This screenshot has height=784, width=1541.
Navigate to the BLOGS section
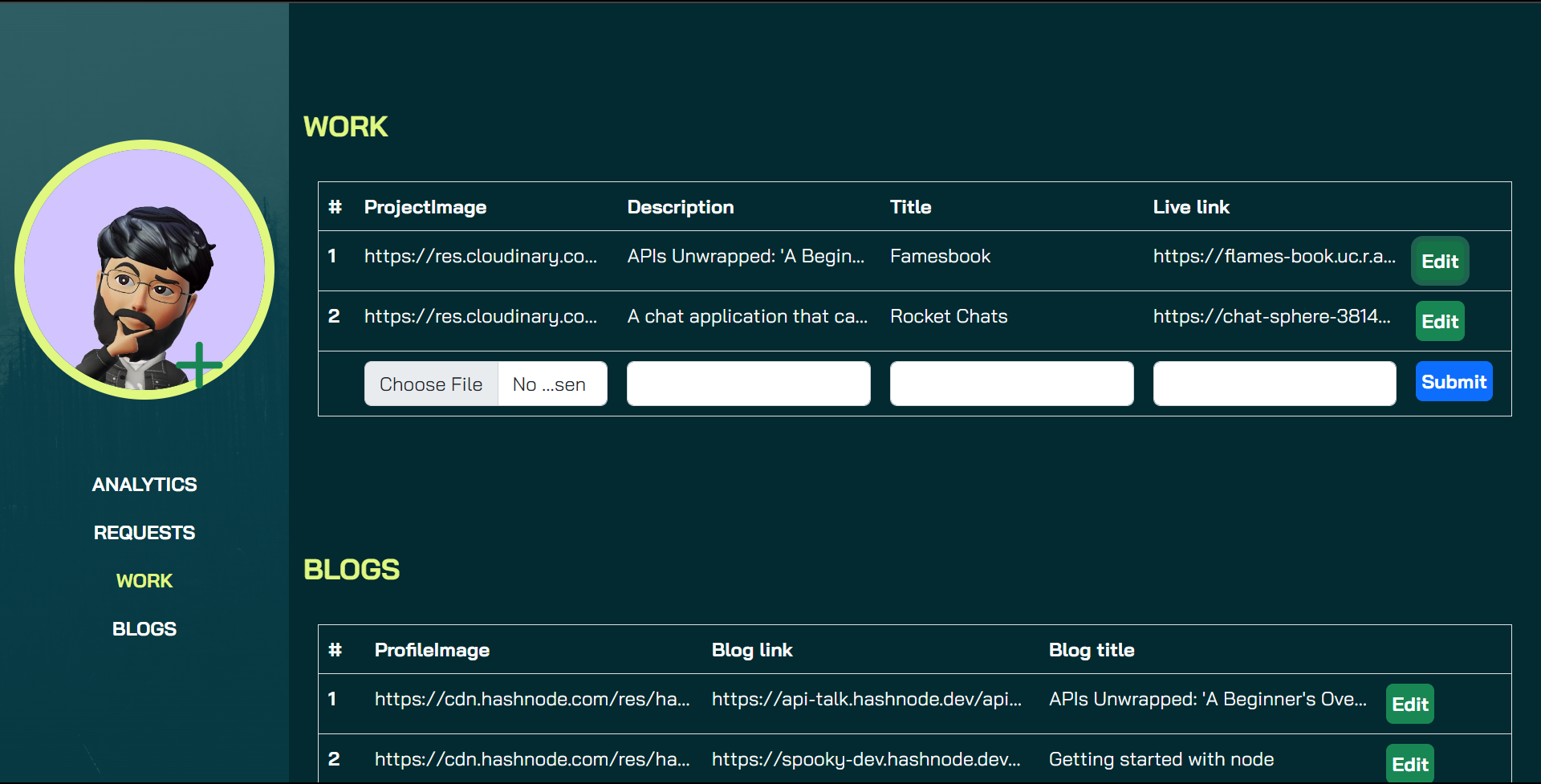[144, 628]
